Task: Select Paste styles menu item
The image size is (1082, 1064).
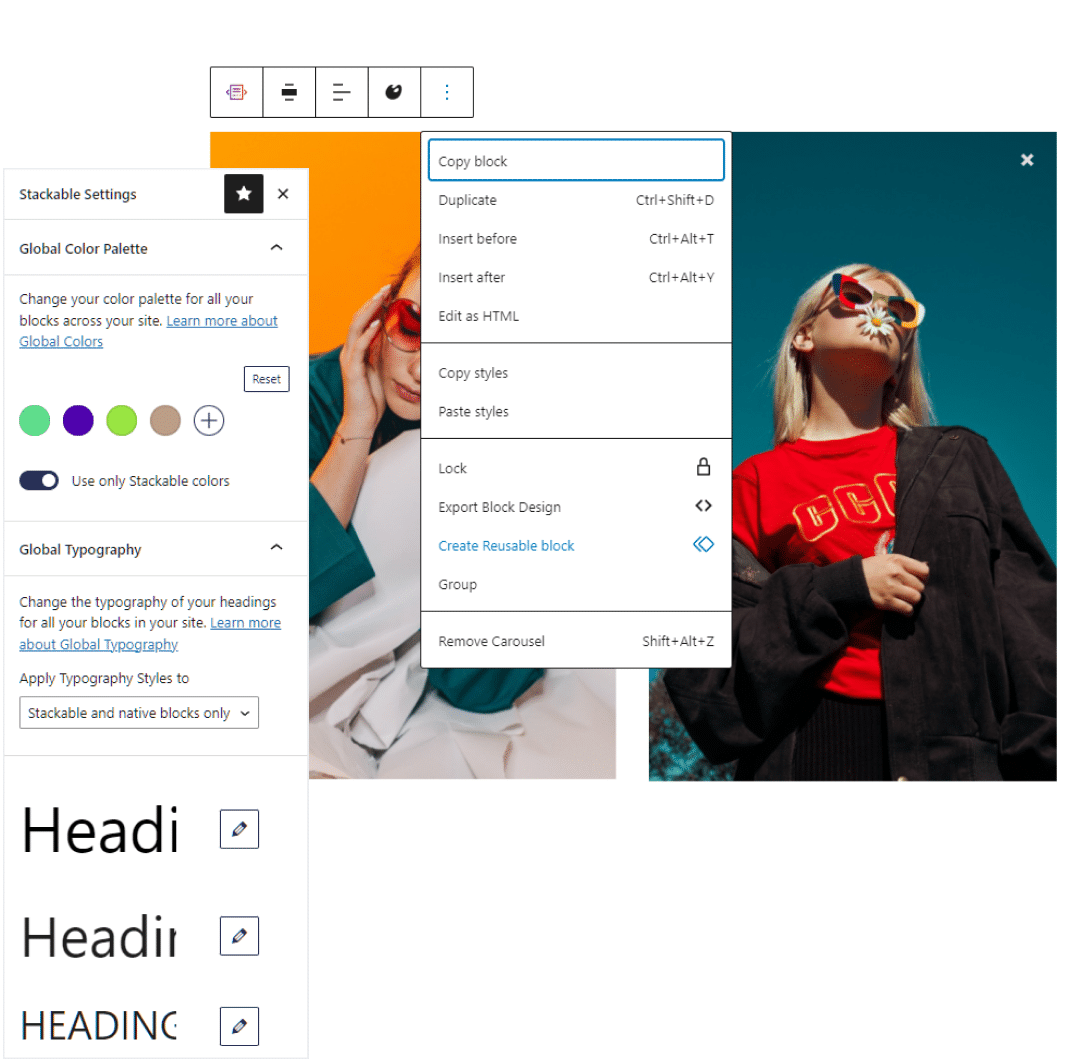Action: [576, 412]
